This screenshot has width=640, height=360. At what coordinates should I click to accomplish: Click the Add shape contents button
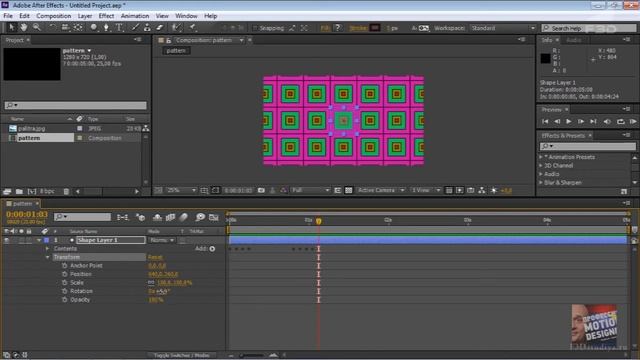point(212,249)
